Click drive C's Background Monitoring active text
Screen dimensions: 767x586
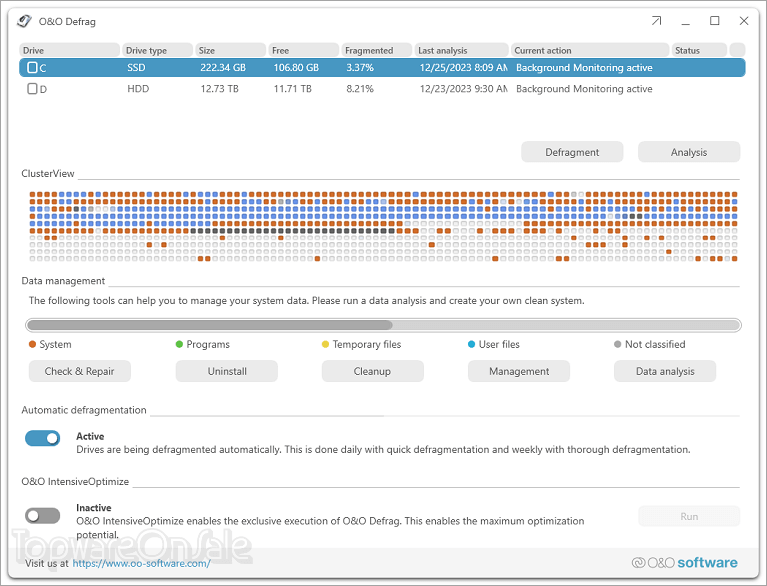point(584,68)
